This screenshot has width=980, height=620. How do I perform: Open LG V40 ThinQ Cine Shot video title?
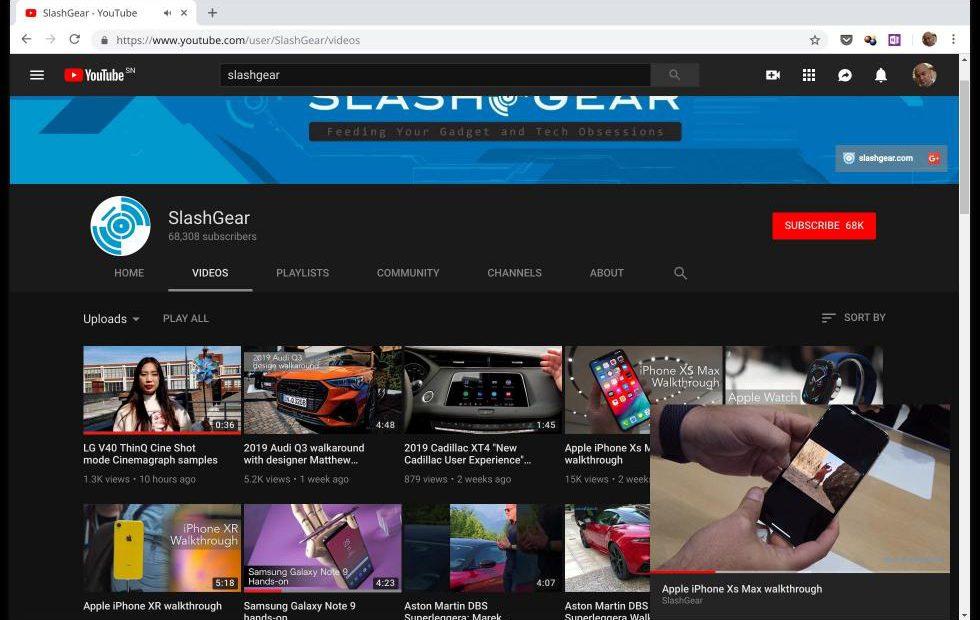pyautogui.click(x=151, y=454)
